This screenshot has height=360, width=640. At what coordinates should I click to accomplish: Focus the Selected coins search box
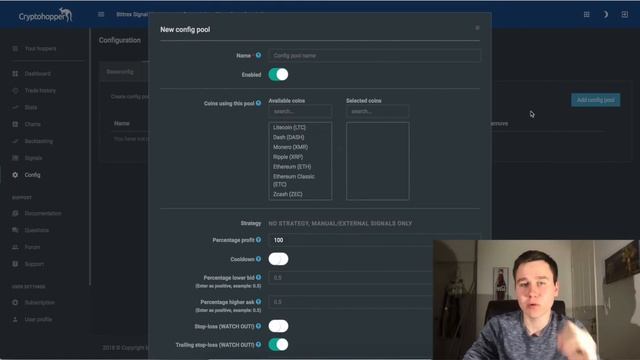(378, 111)
